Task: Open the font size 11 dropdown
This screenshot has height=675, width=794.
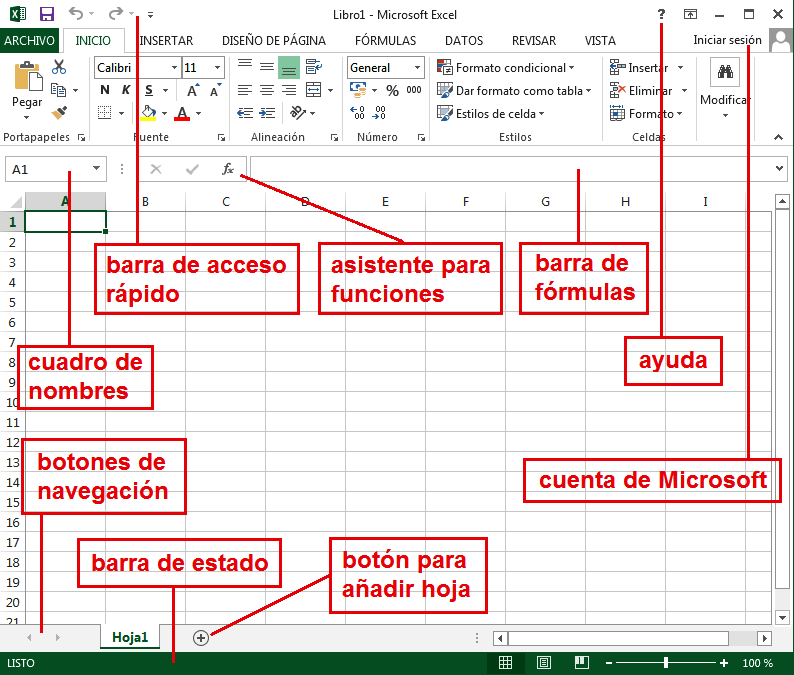Action: (x=217, y=67)
